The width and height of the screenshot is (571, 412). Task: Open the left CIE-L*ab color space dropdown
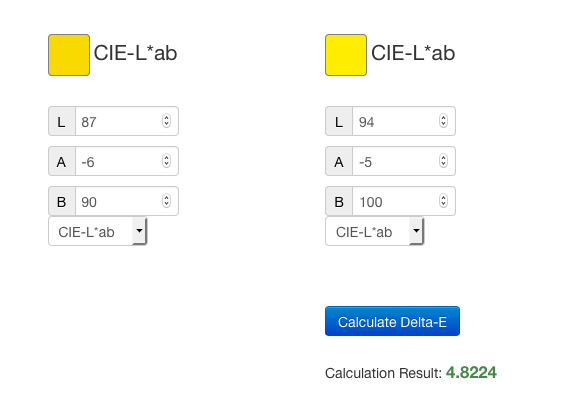[97, 231]
